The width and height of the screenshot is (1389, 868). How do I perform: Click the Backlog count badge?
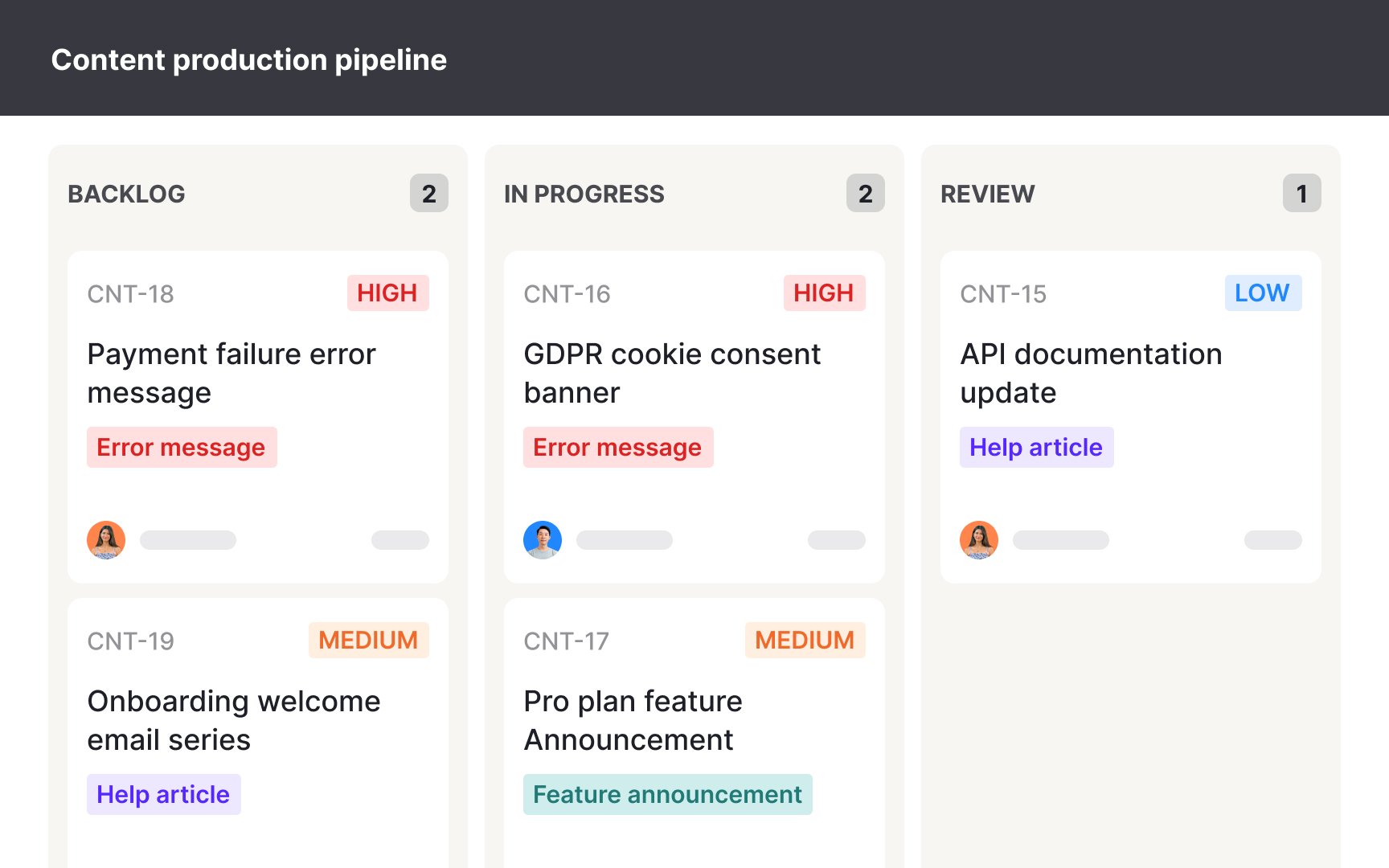coord(429,194)
